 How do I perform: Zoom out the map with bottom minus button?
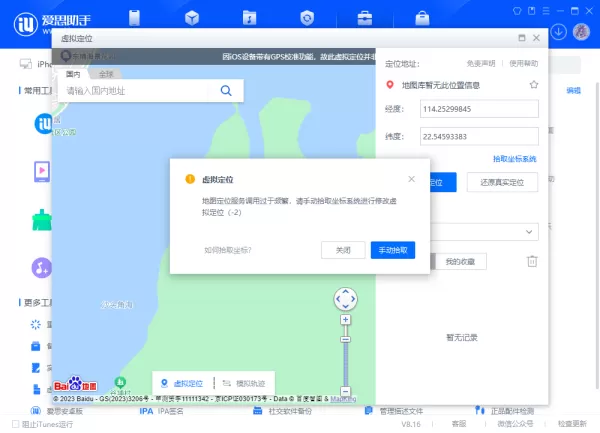[346, 391]
